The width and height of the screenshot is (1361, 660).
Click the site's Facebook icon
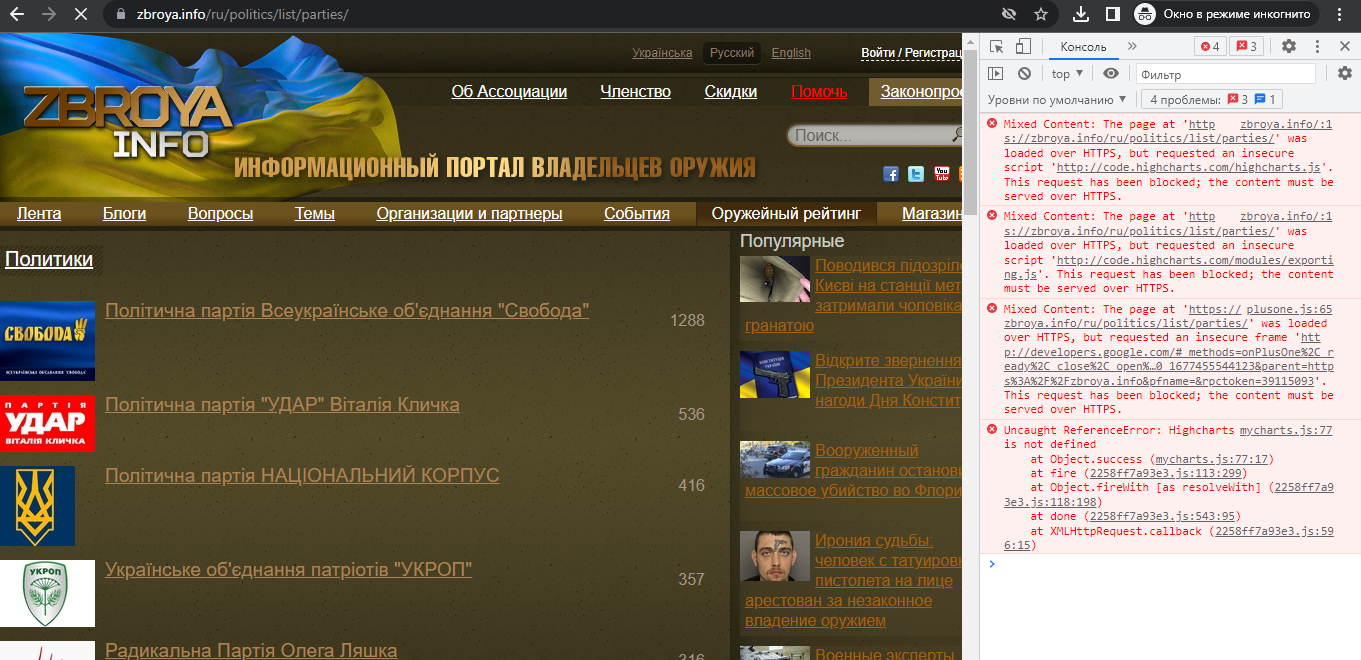[891, 174]
